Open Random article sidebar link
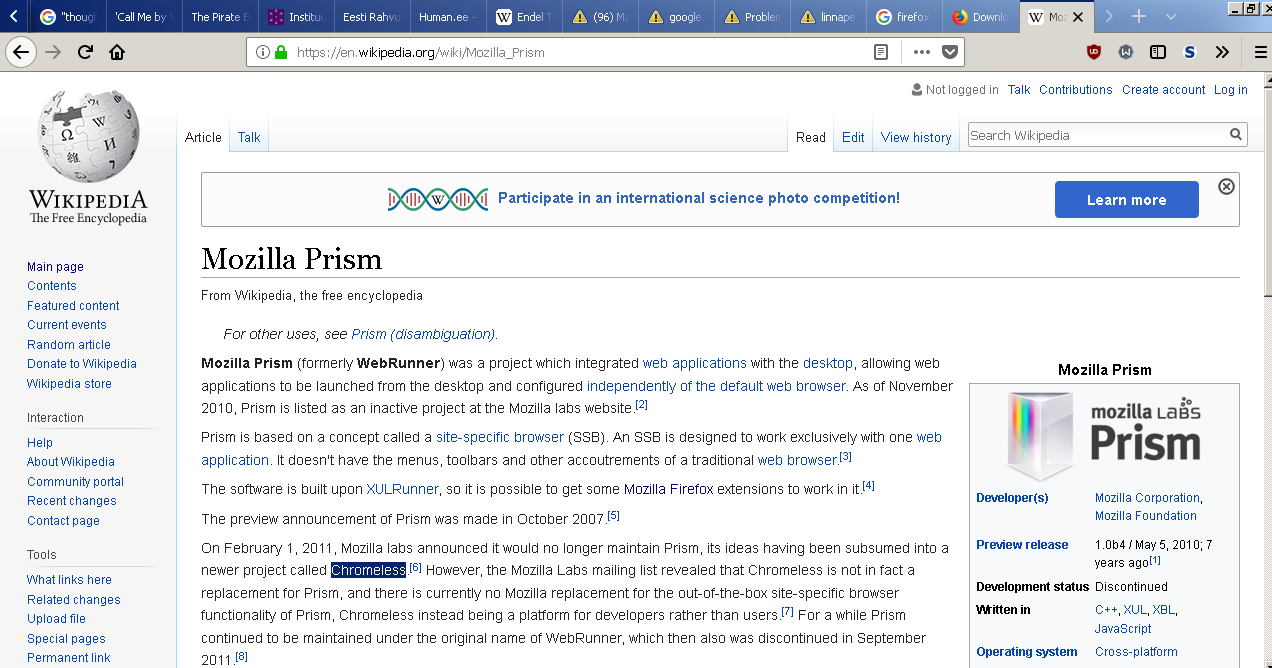 [x=69, y=345]
